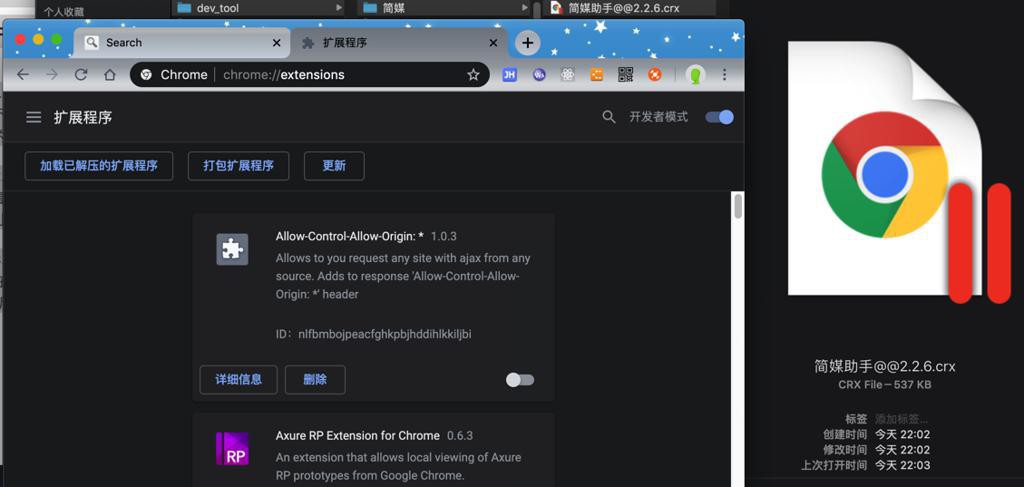Close the 扩展程序 tab
This screenshot has width=1024, height=487.
pyautogui.click(x=494, y=43)
